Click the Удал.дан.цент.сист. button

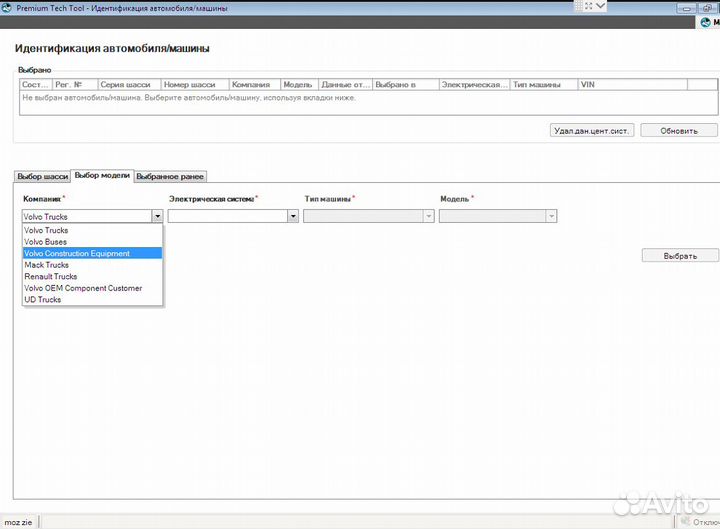tap(592, 131)
